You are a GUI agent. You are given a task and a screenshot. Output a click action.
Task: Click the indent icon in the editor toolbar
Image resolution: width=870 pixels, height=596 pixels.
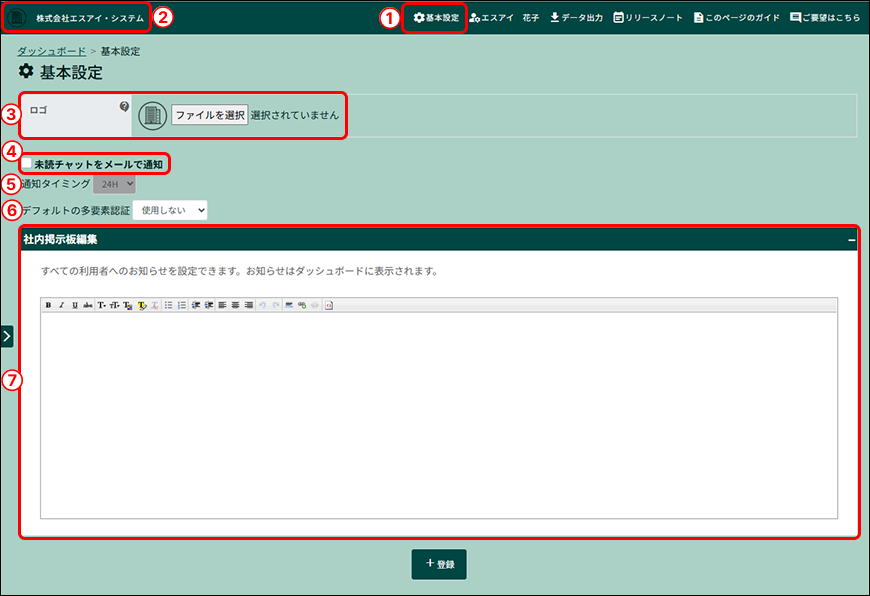(x=209, y=305)
